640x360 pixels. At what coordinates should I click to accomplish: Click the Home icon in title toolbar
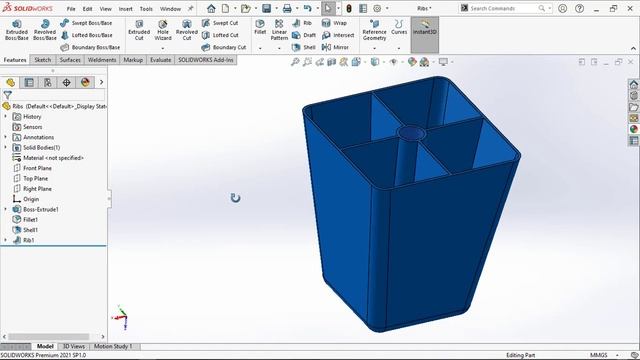[x=211, y=8]
